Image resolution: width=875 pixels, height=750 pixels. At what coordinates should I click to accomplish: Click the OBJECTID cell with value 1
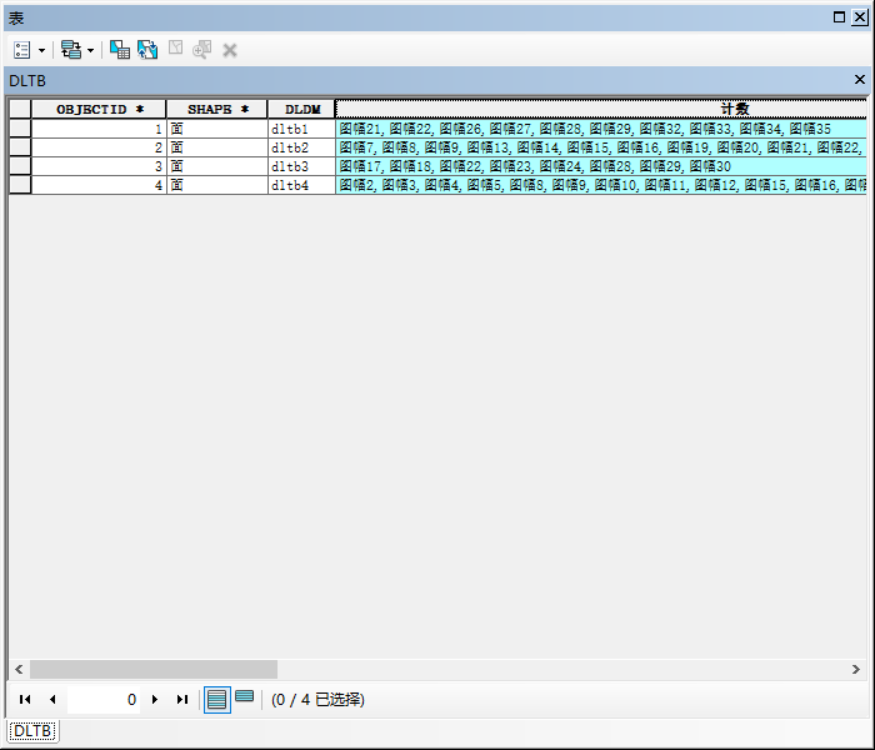tap(99, 129)
